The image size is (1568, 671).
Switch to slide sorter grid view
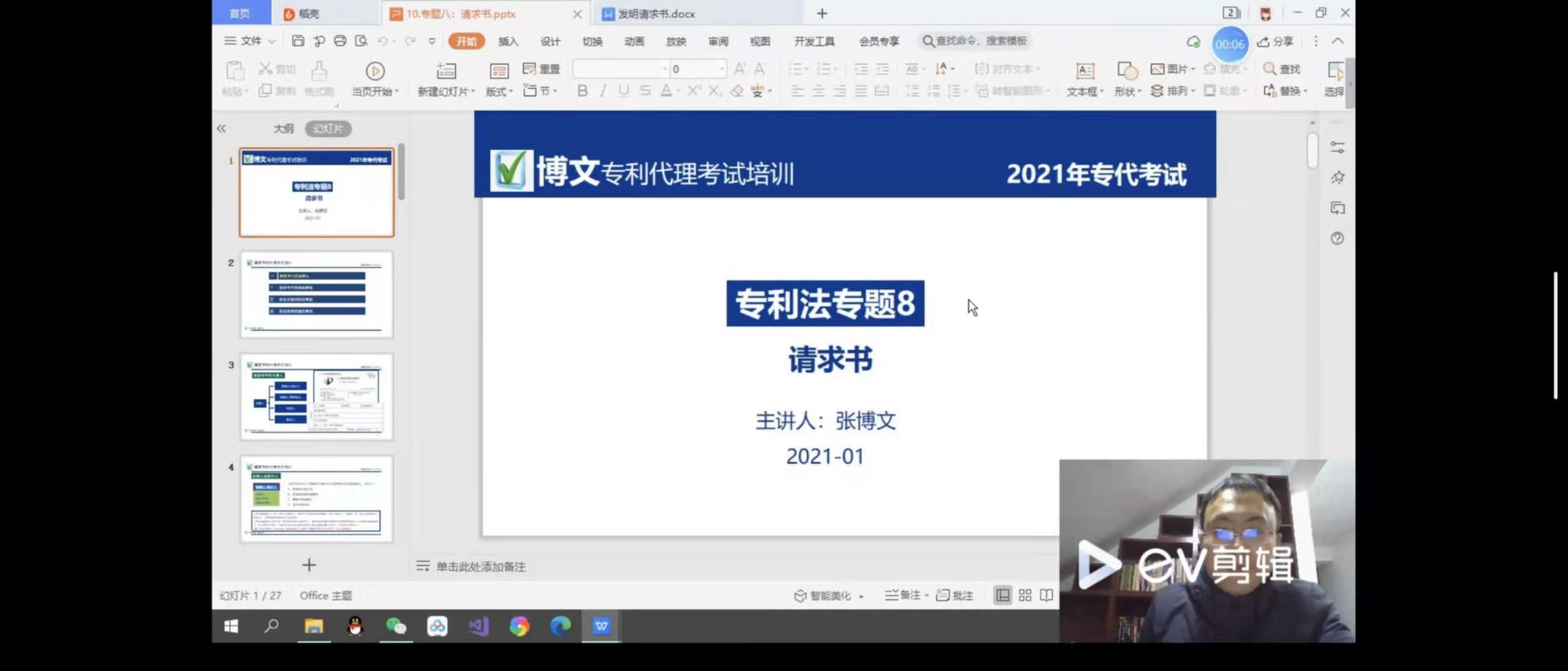(1025, 595)
